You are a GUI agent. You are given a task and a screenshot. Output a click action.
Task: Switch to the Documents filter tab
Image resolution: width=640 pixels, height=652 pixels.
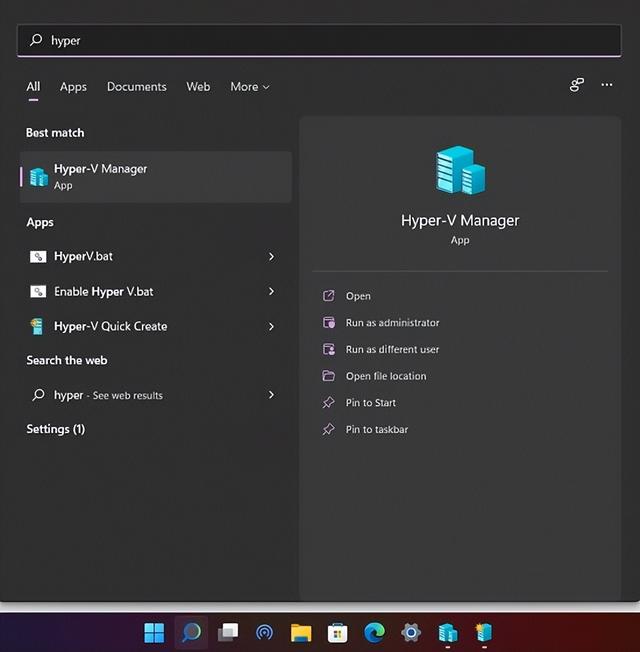coord(136,86)
